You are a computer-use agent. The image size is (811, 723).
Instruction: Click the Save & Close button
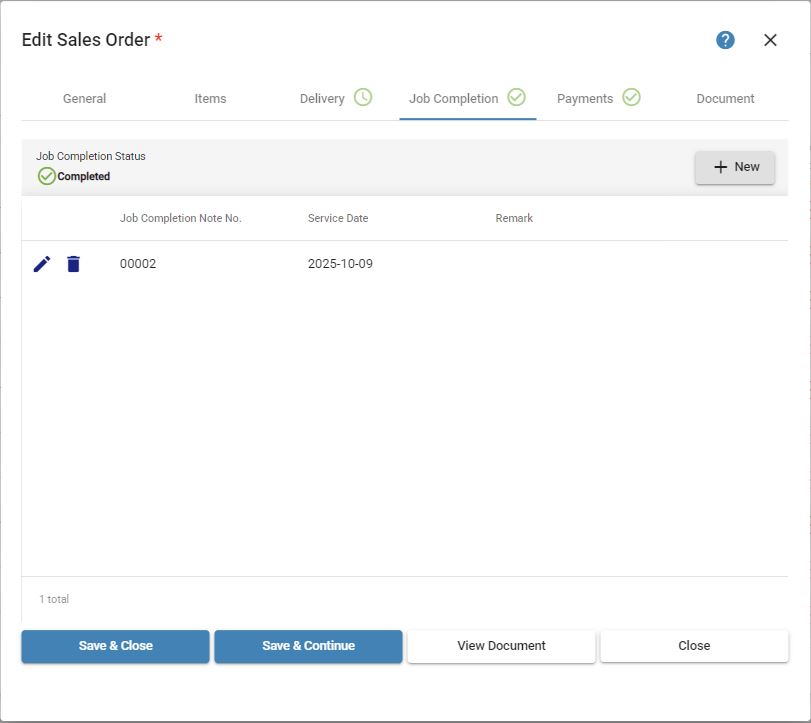point(115,646)
